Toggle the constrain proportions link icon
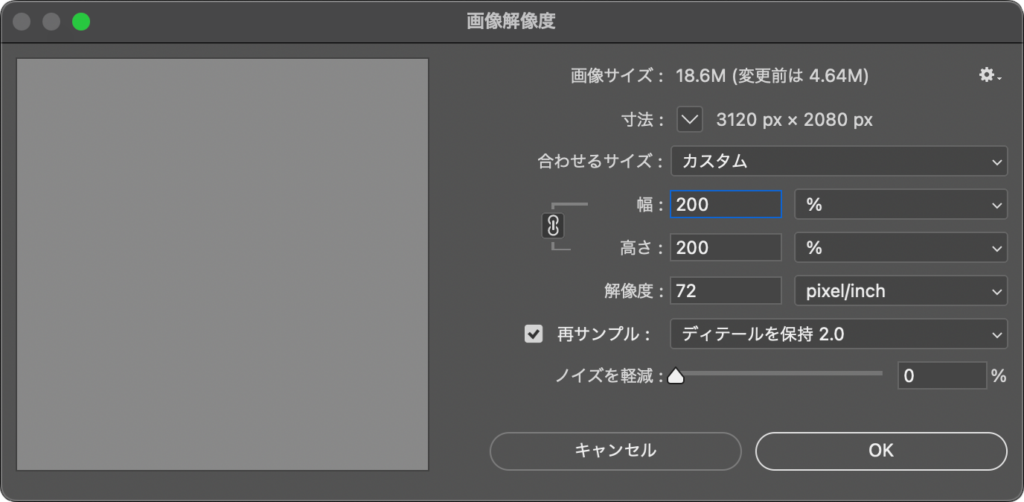Image resolution: width=1024 pixels, height=502 pixels. pyautogui.click(x=553, y=226)
